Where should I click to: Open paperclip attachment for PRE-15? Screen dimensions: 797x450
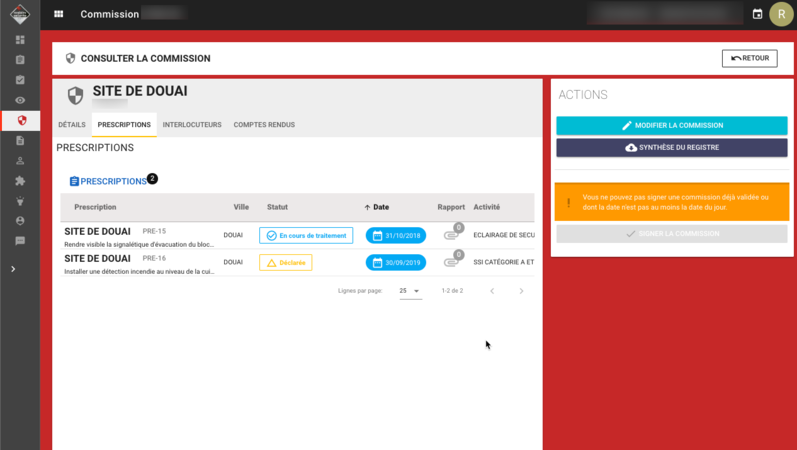pos(451,235)
